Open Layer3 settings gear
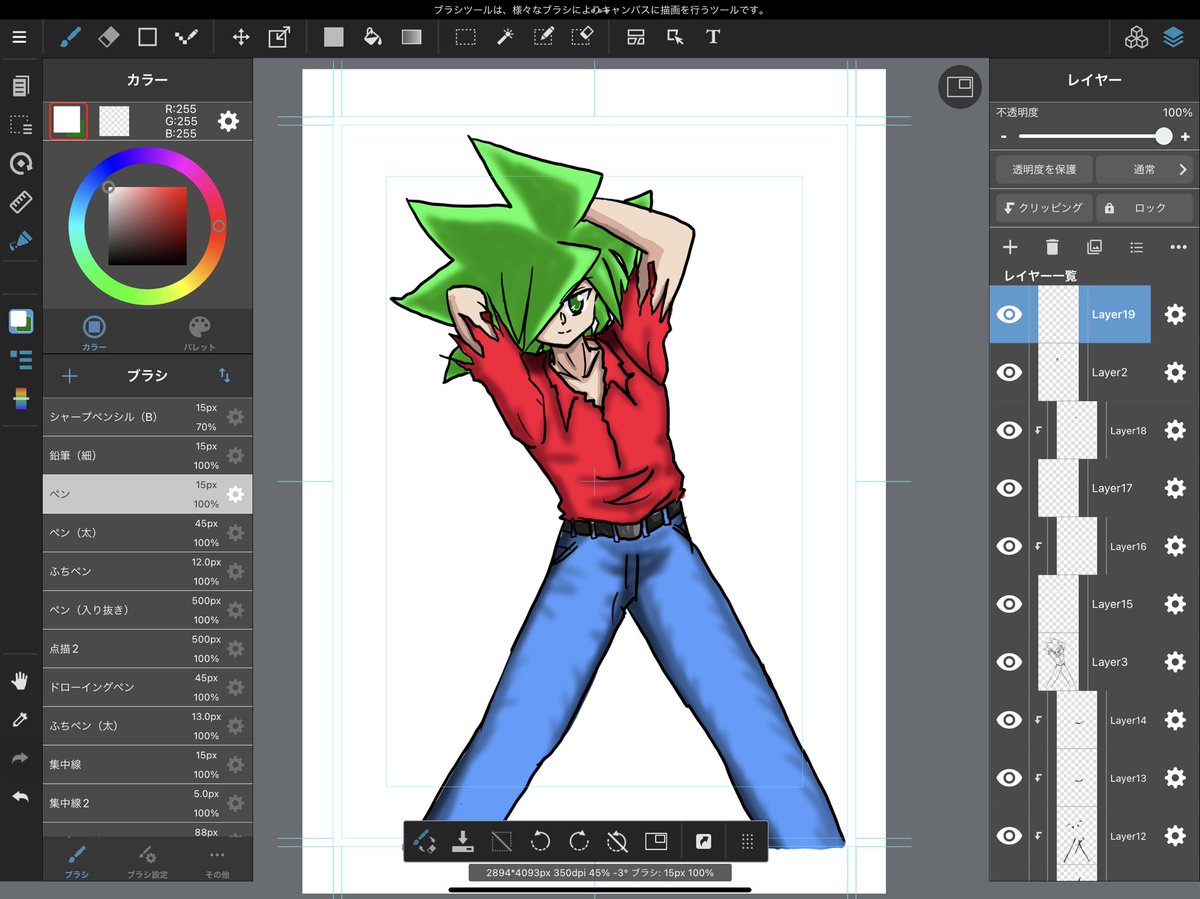 (x=1175, y=662)
